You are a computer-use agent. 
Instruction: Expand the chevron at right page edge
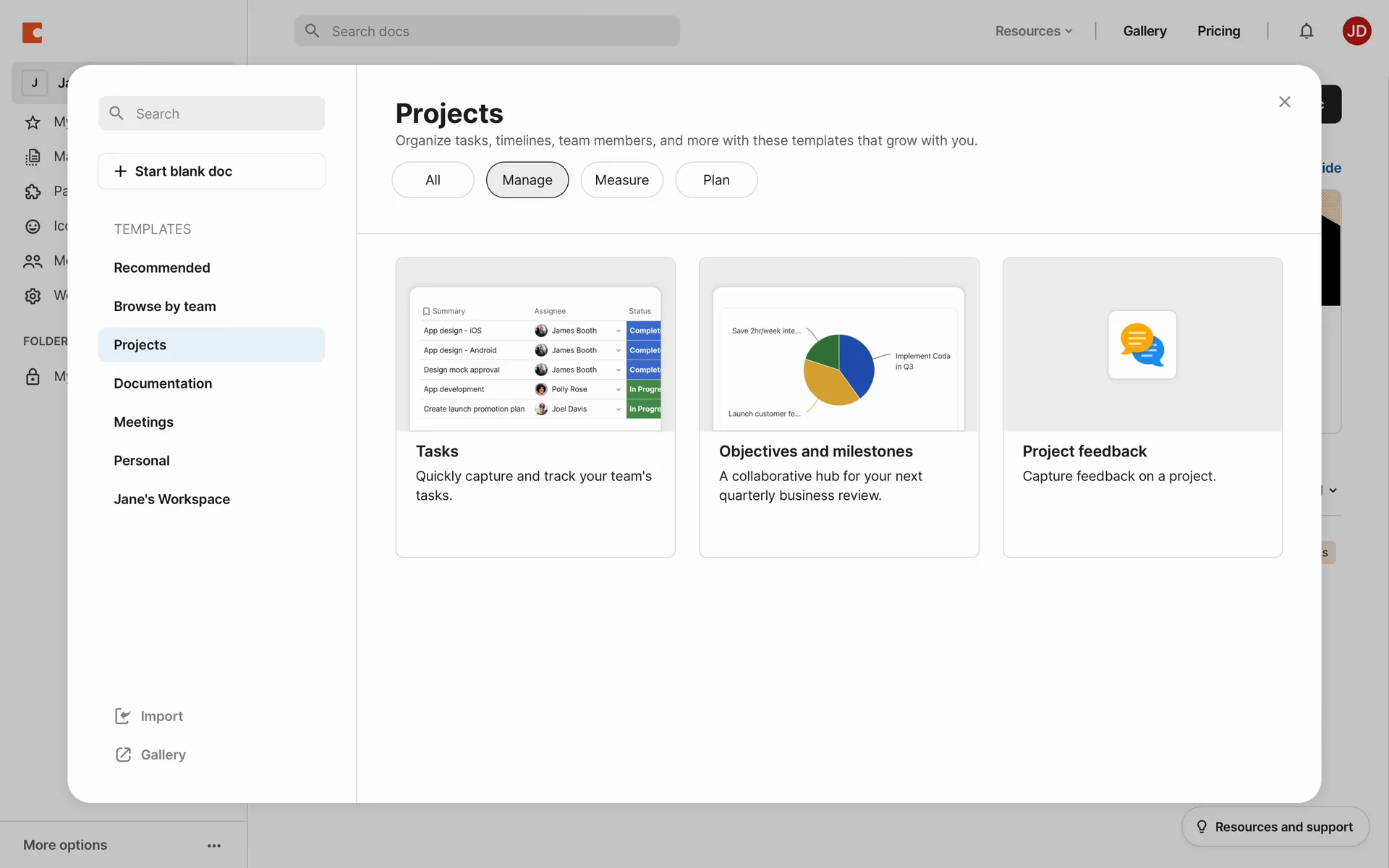1333,490
